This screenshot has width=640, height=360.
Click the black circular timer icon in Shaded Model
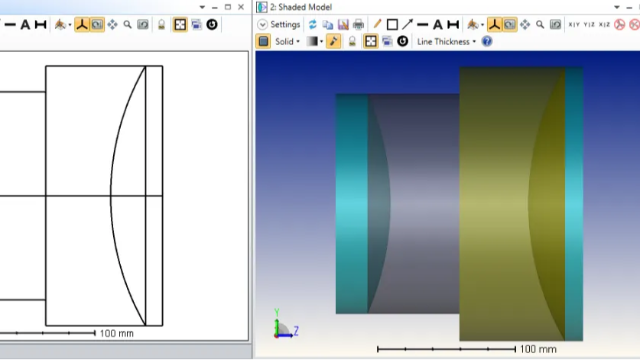pyautogui.click(x=402, y=41)
